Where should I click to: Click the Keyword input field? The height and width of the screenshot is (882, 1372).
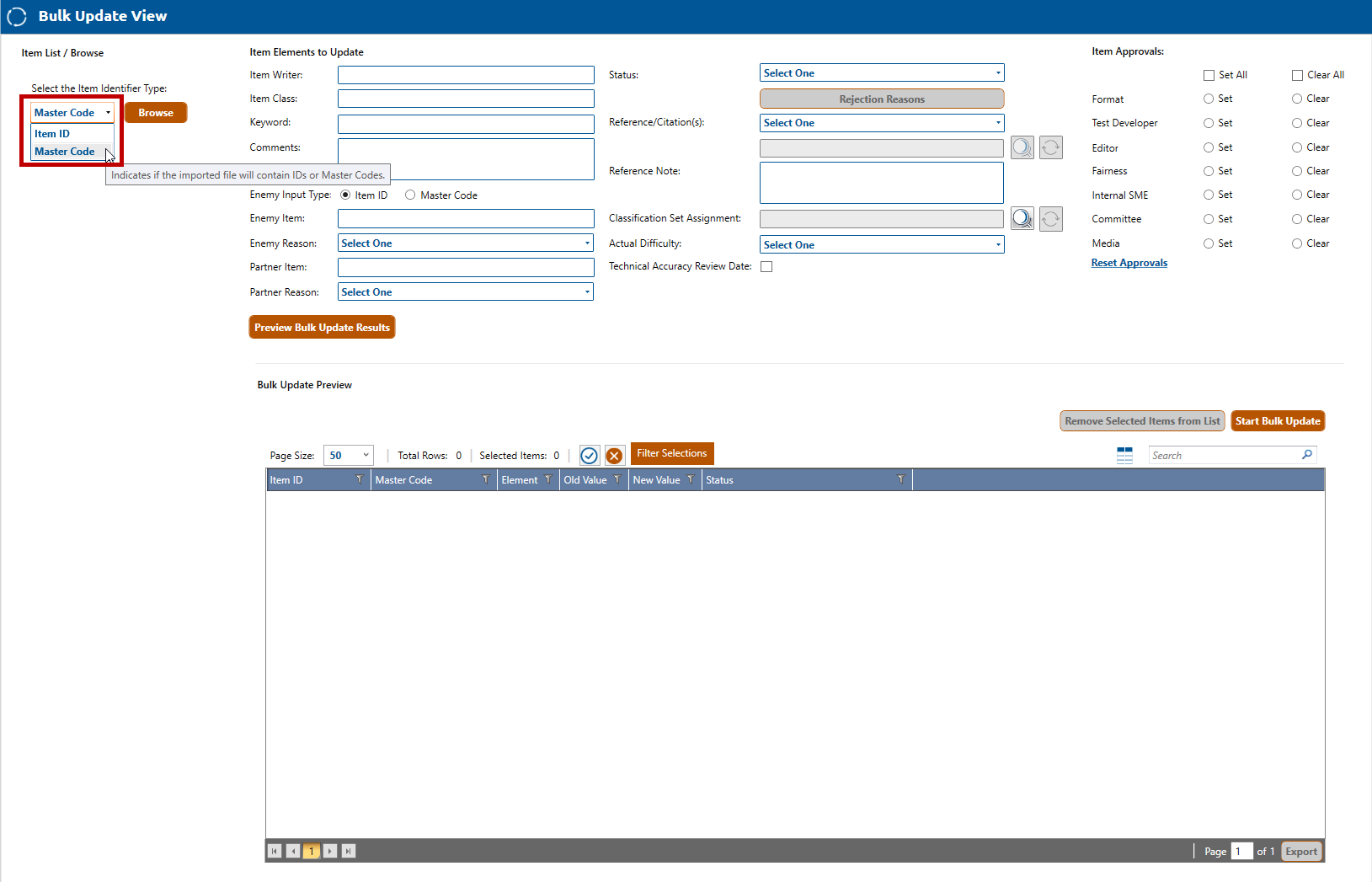[x=466, y=124]
